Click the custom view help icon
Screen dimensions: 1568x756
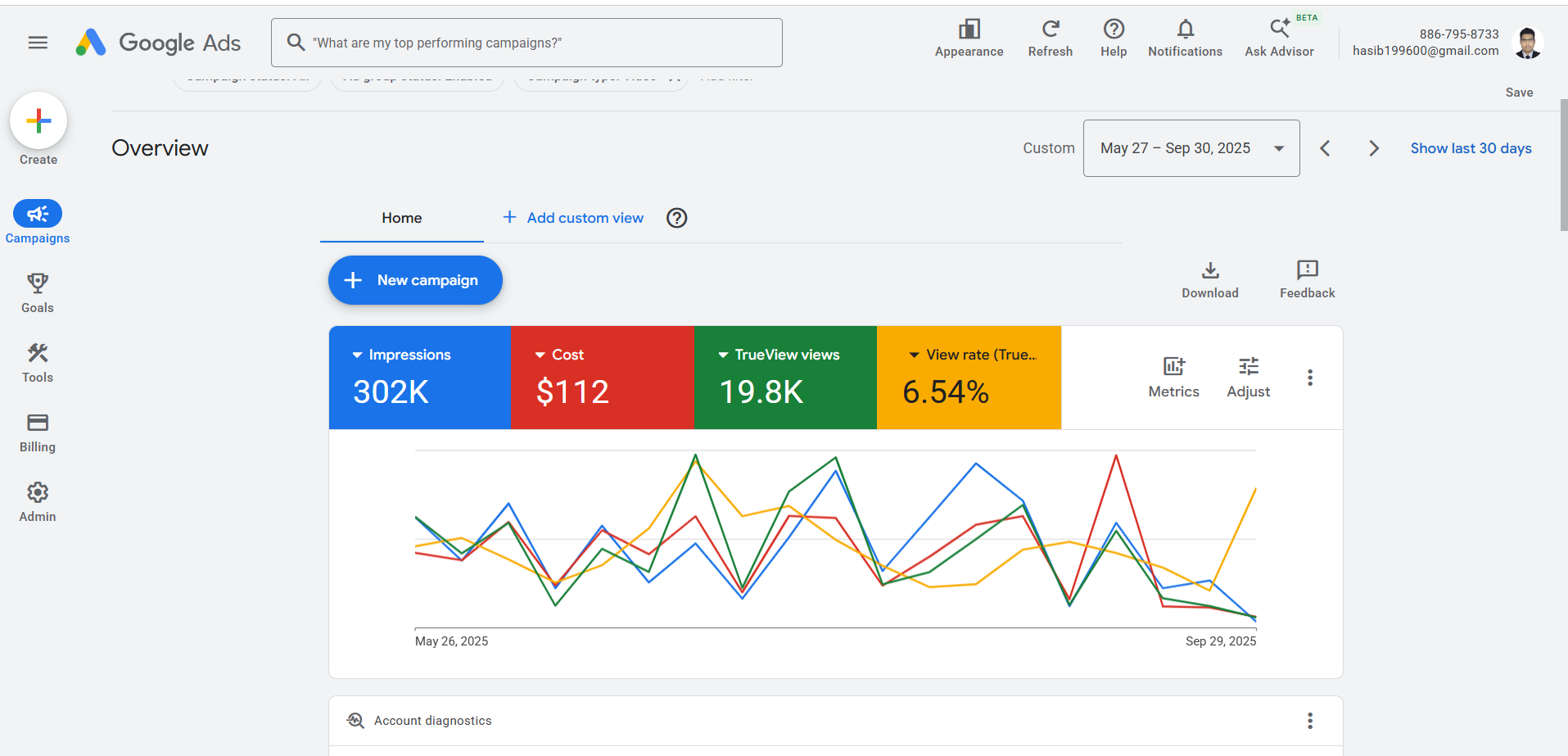pos(676,218)
